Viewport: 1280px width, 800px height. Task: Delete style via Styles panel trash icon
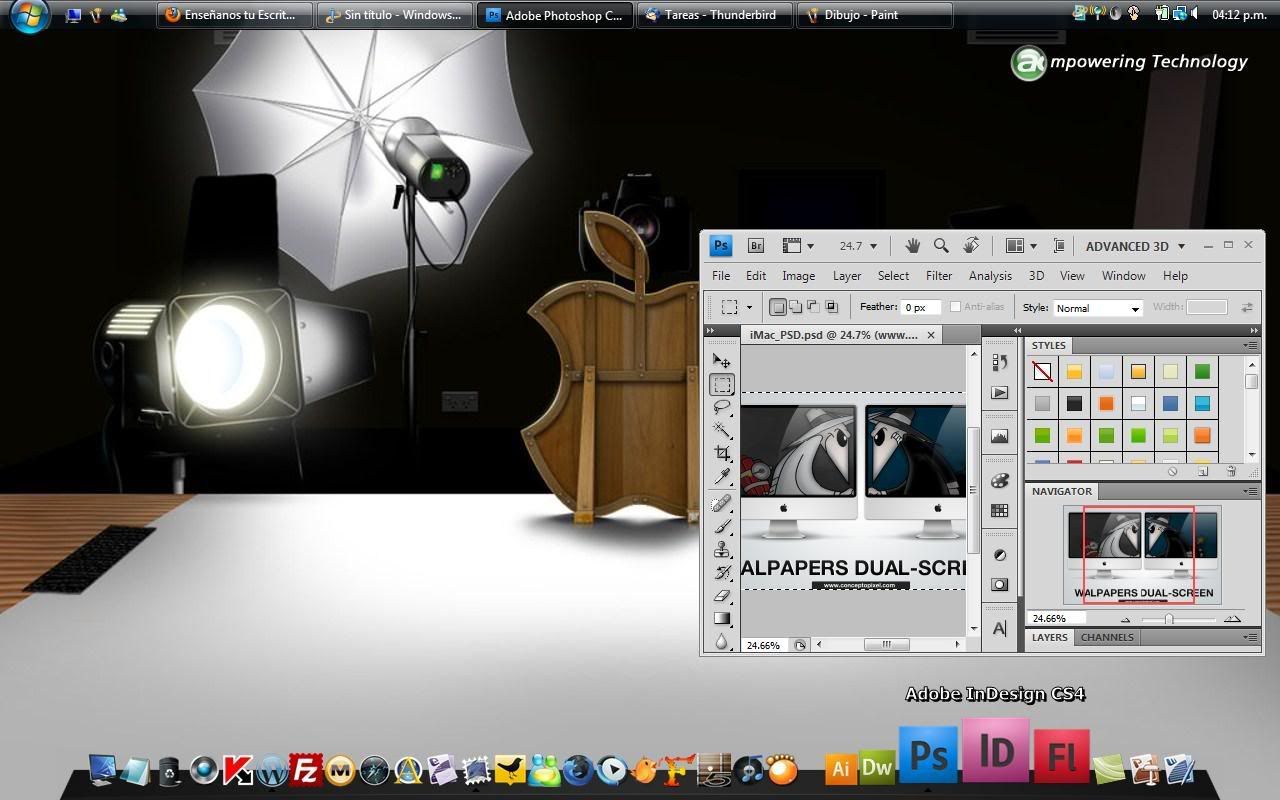[x=1231, y=471]
